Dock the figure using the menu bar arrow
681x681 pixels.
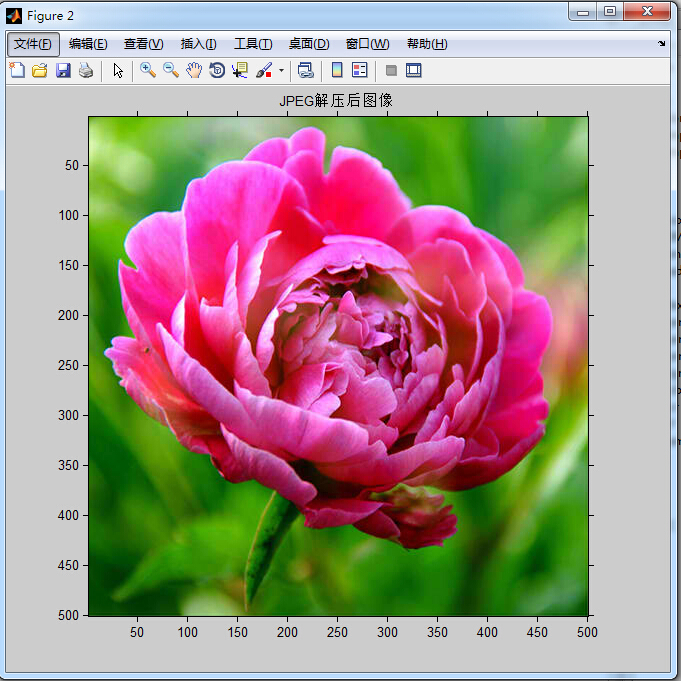pos(661,43)
